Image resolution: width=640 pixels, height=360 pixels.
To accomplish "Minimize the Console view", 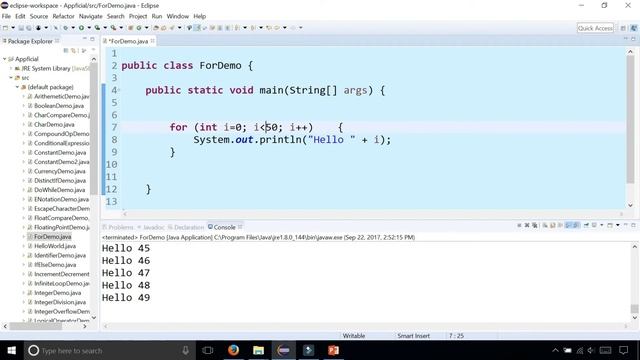I will [x=626, y=225].
